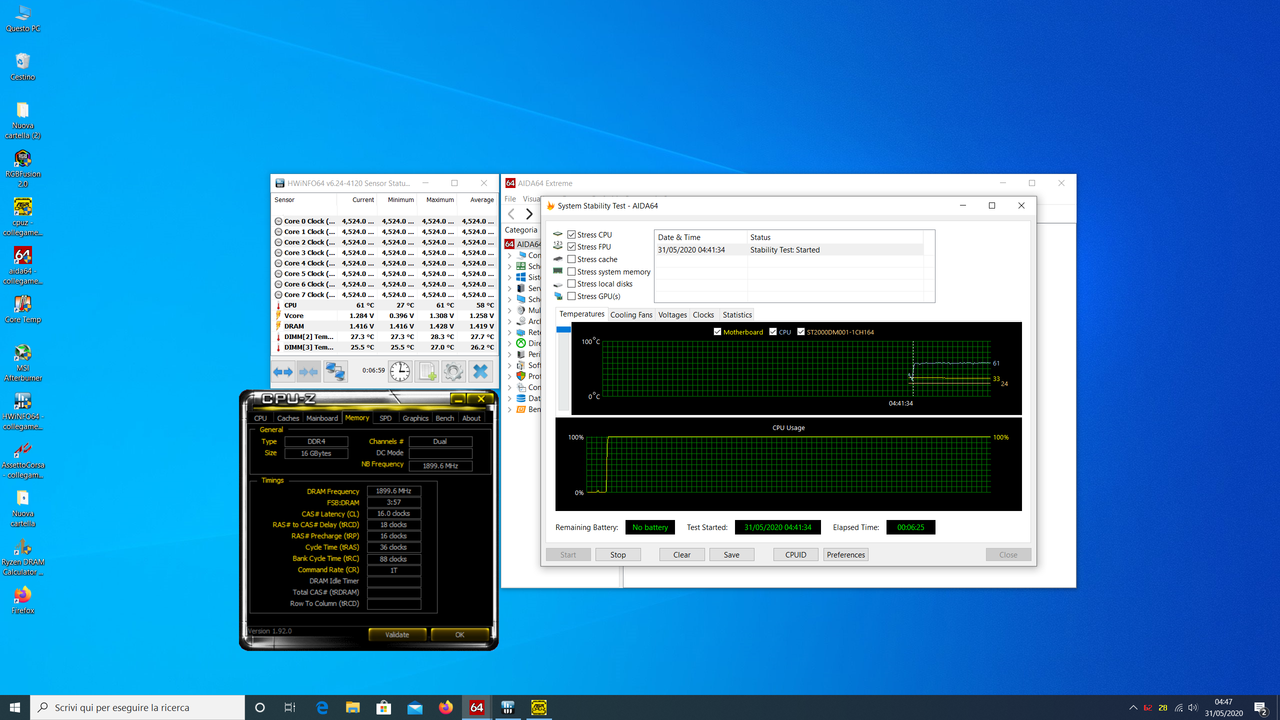
Task: Click HWiNFO's remote monitoring network icon
Action: [x=336, y=371]
